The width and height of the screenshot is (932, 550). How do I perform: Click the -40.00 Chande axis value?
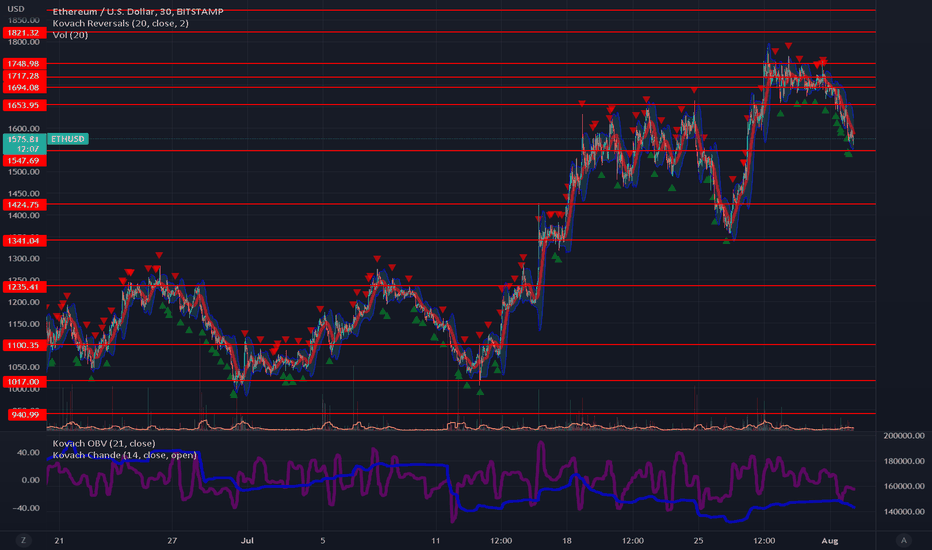tap(27, 508)
